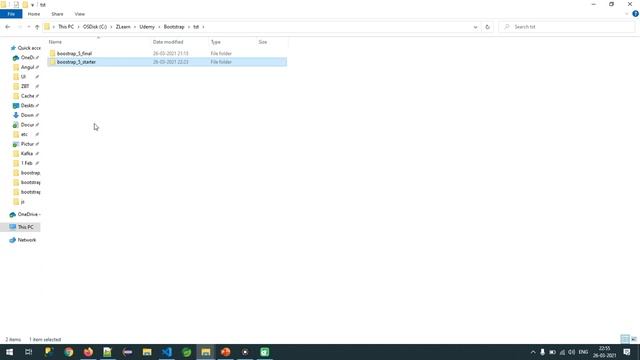The width and height of the screenshot is (640, 360).
Task: Open Notepad++ from the taskbar
Action: 108,352
